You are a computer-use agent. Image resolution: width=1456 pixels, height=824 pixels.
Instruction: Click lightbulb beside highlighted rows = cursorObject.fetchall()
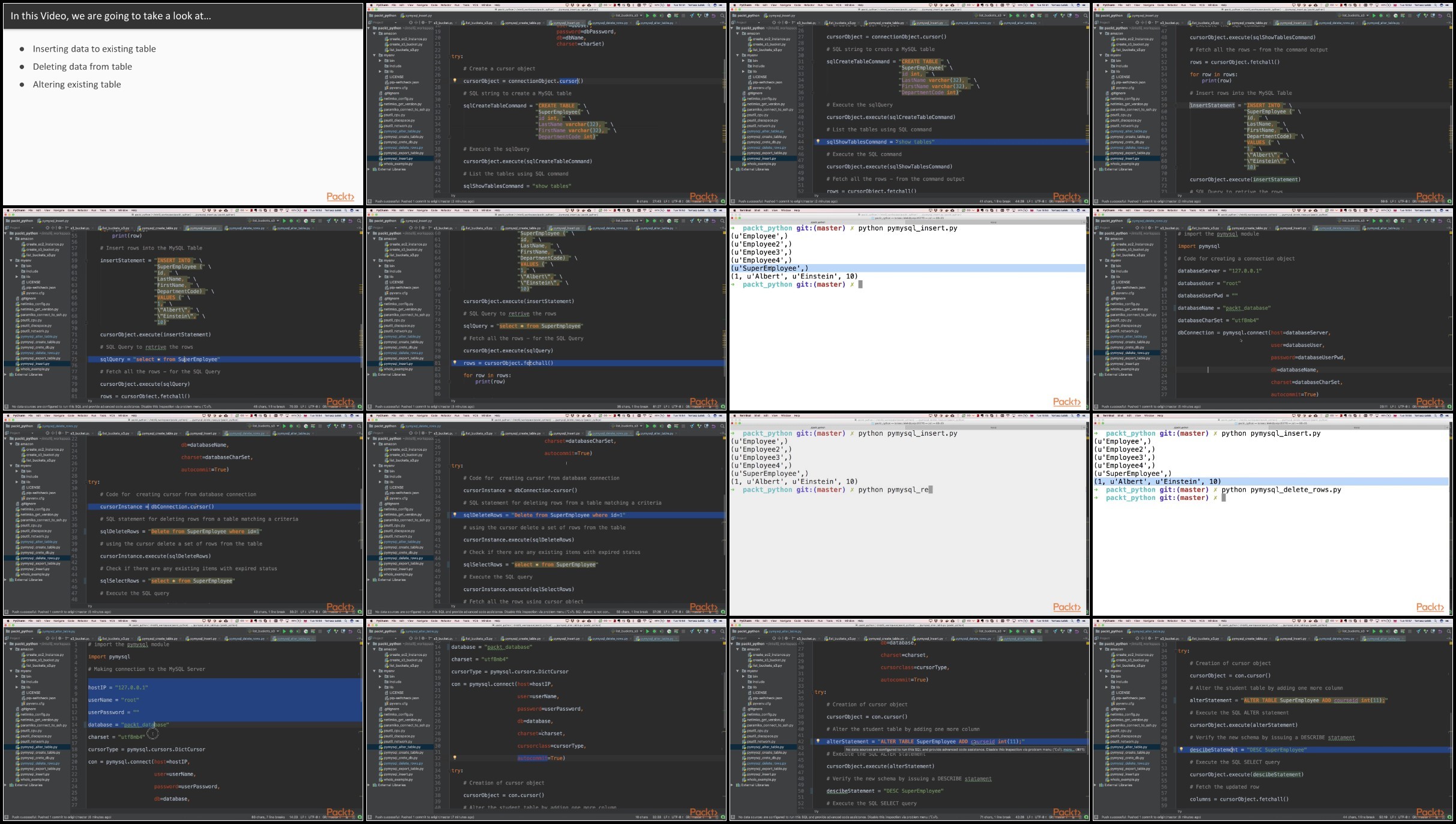click(x=455, y=363)
